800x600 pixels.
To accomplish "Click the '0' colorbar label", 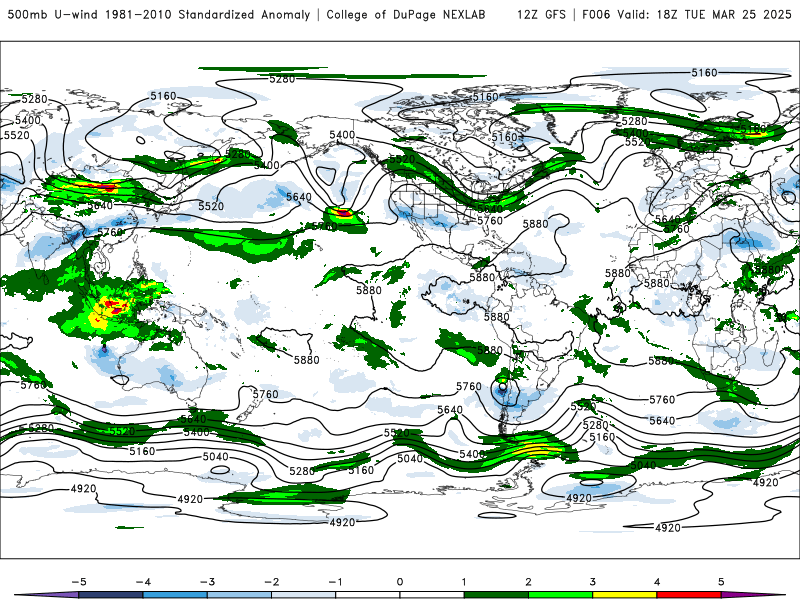I will tap(400, 582).
